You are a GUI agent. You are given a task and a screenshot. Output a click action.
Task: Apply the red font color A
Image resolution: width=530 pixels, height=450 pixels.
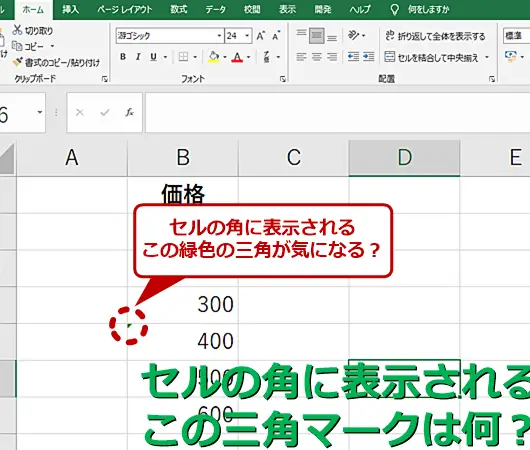tap(237, 57)
